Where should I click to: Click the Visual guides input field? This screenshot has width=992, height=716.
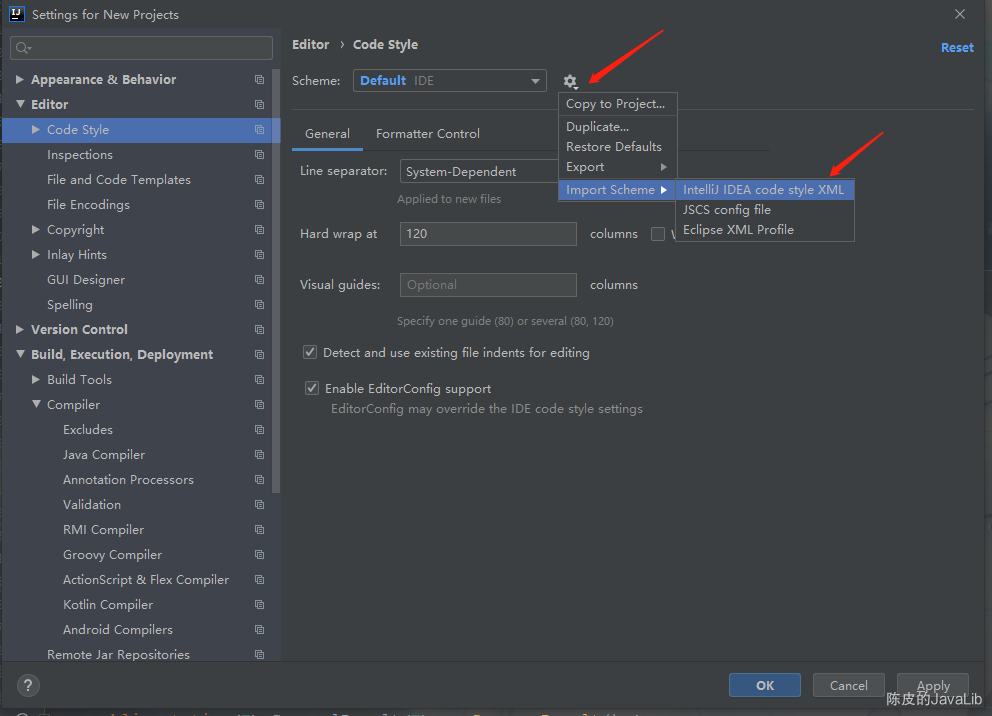point(487,284)
